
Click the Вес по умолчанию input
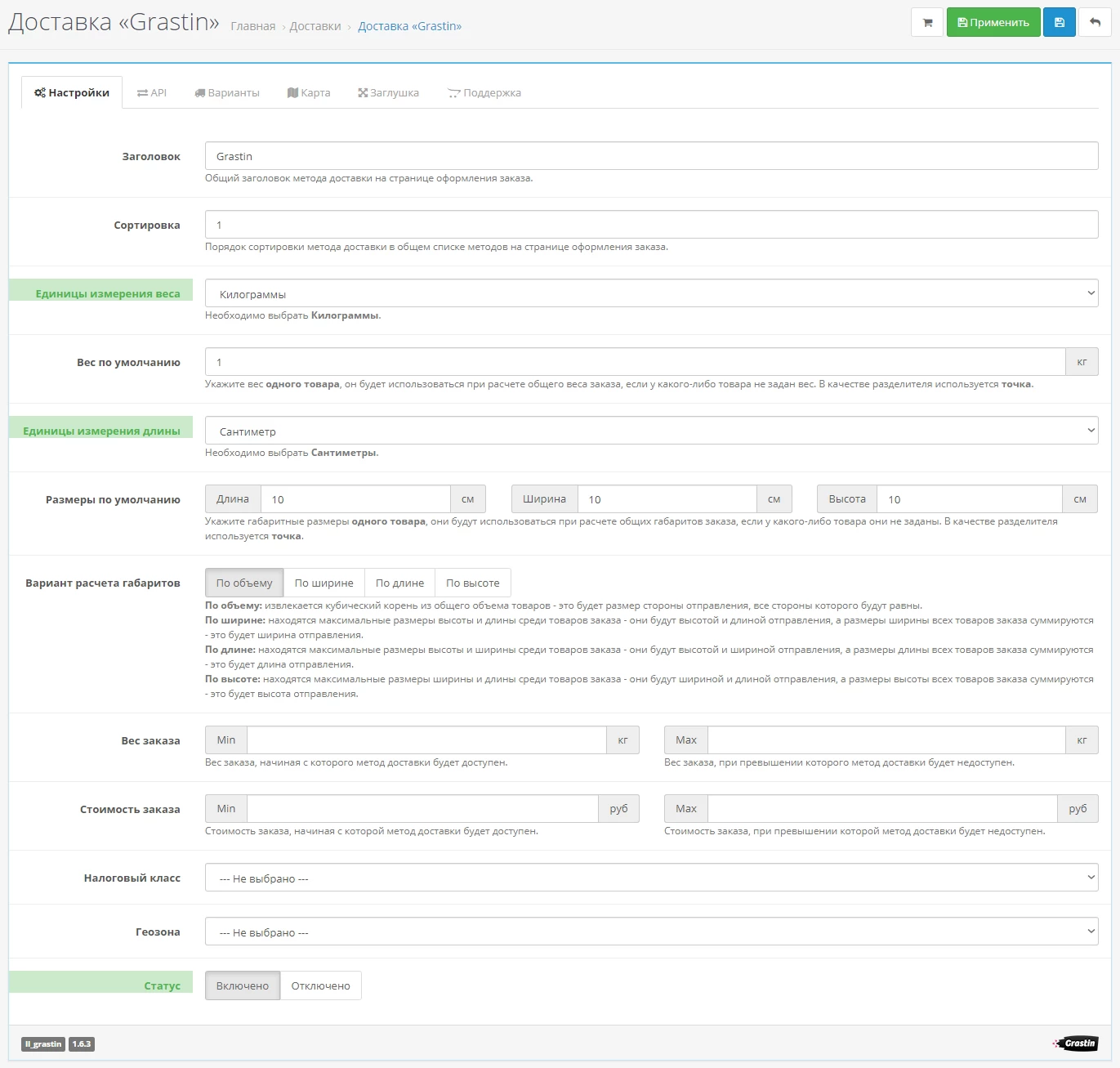636,362
